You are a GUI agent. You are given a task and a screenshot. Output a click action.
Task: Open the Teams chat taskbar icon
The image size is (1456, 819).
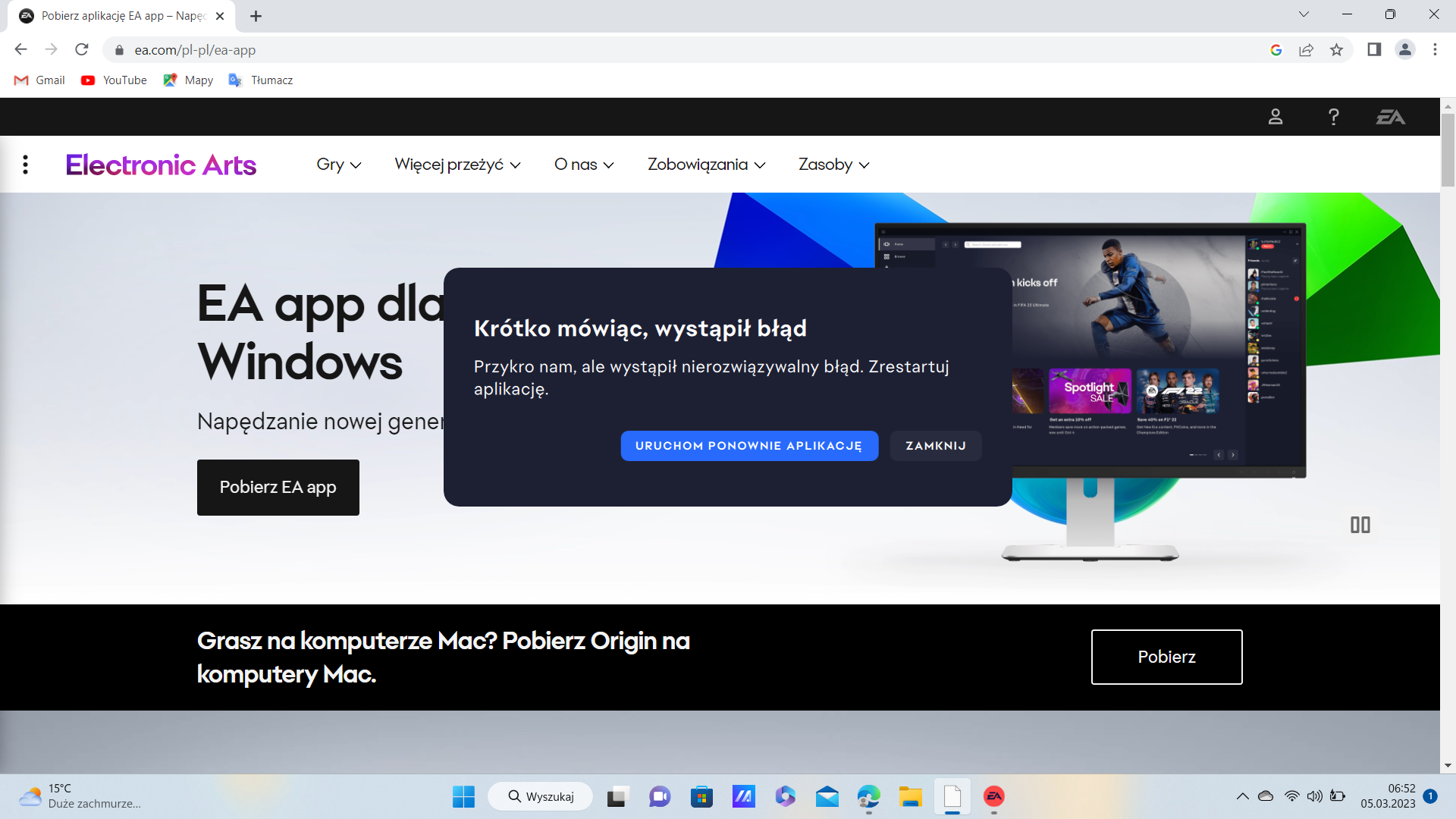click(x=660, y=796)
